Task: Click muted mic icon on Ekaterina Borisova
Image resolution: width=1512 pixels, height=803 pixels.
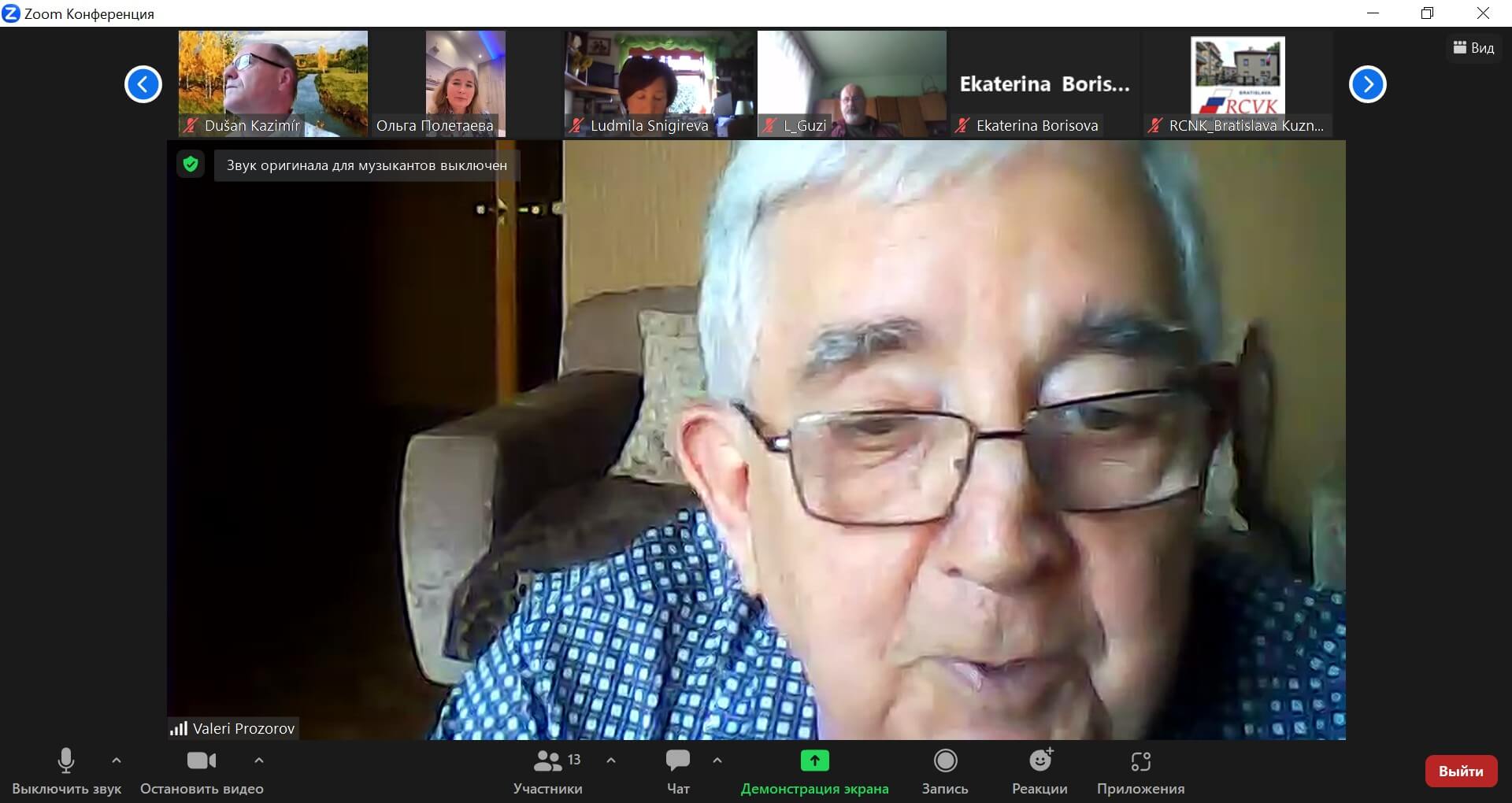Action: [962, 126]
